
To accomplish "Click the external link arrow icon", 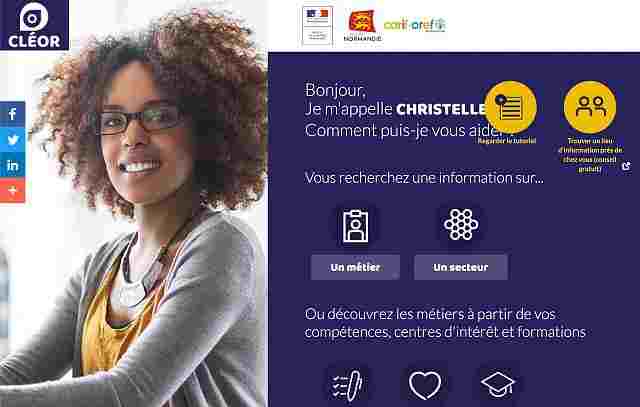I will (626, 166).
